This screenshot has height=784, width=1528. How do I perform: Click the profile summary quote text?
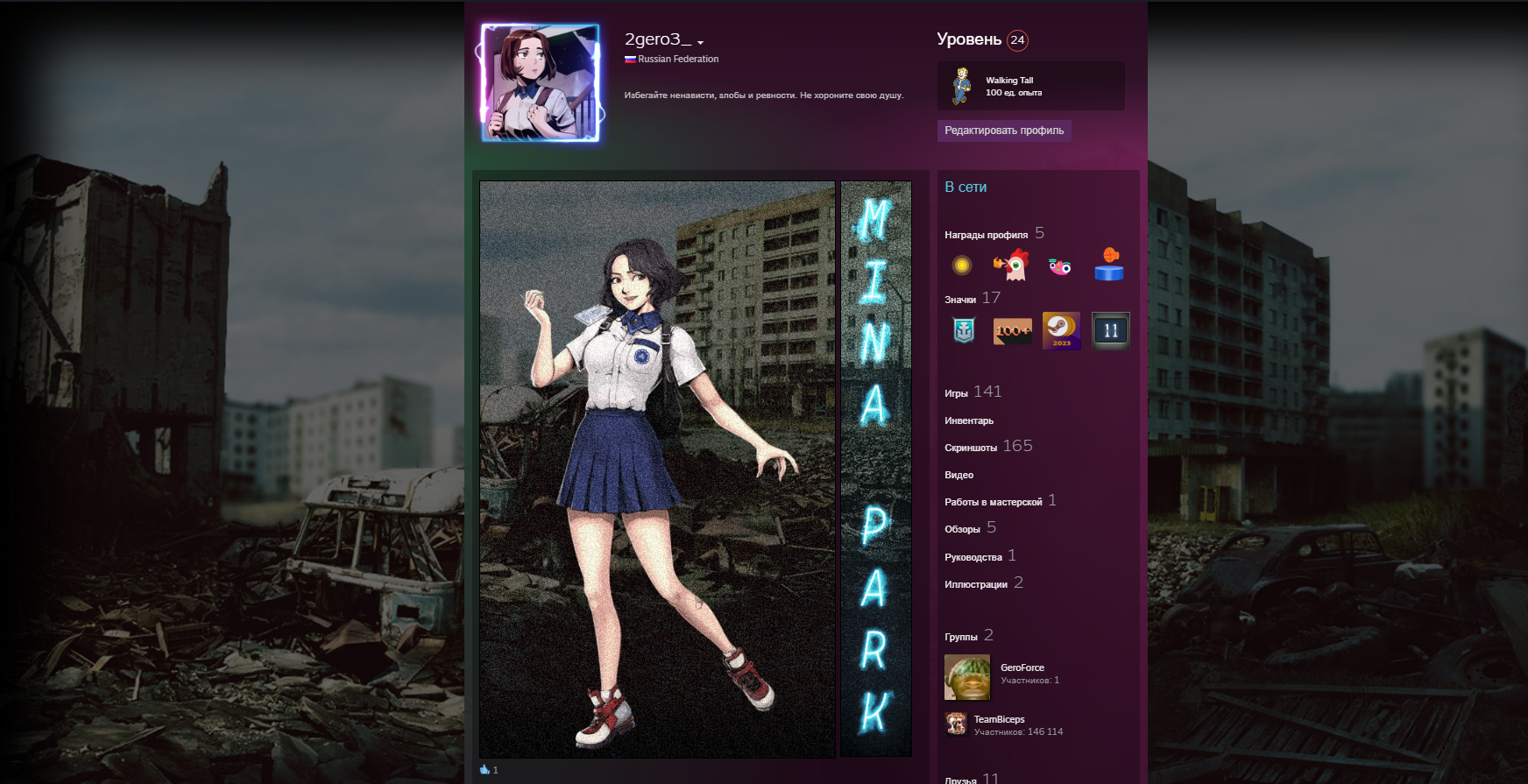coord(764,95)
